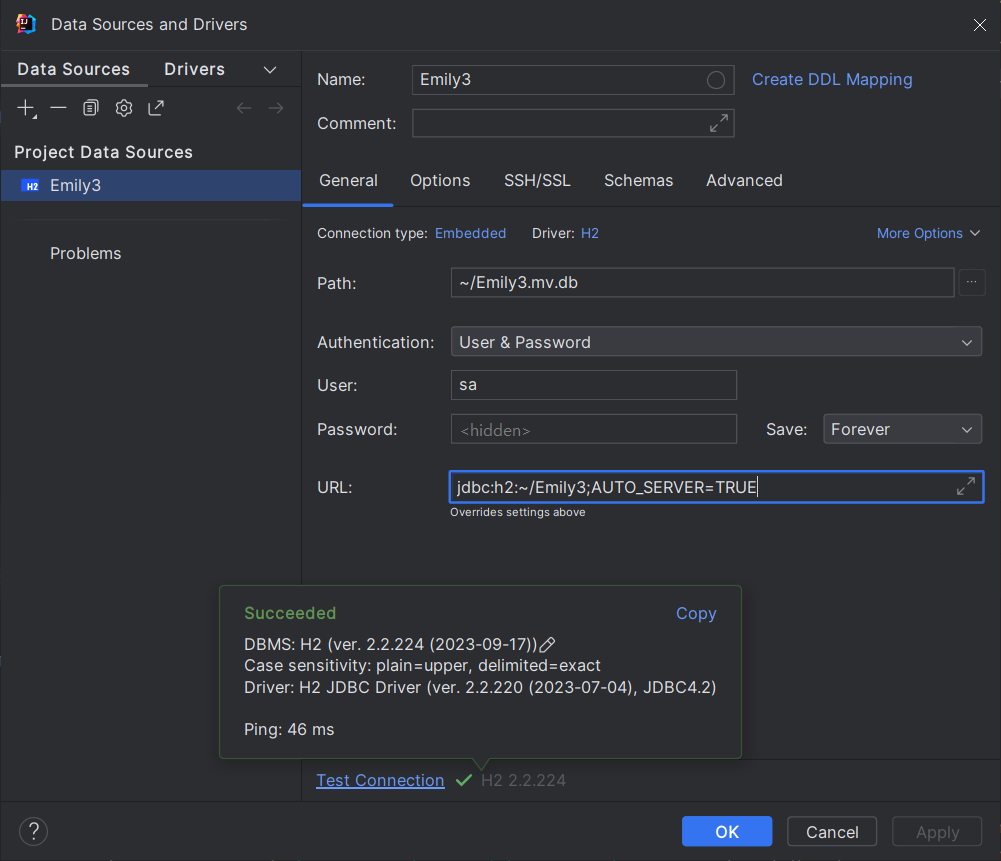
Task: Open the SSH/SSL tab
Action: pyautogui.click(x=537, y=181)
